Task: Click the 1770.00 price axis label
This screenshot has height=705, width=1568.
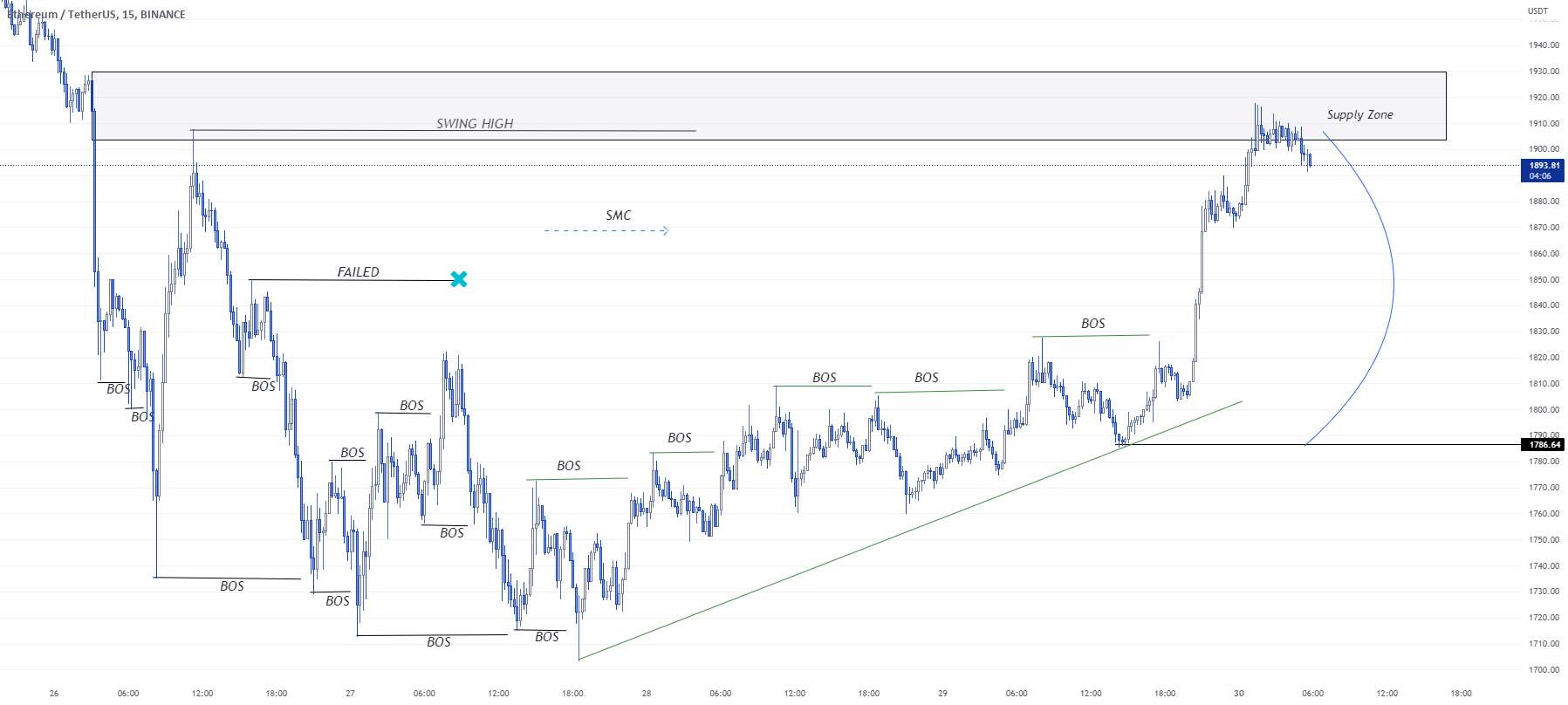Action: coord(1544,488)
